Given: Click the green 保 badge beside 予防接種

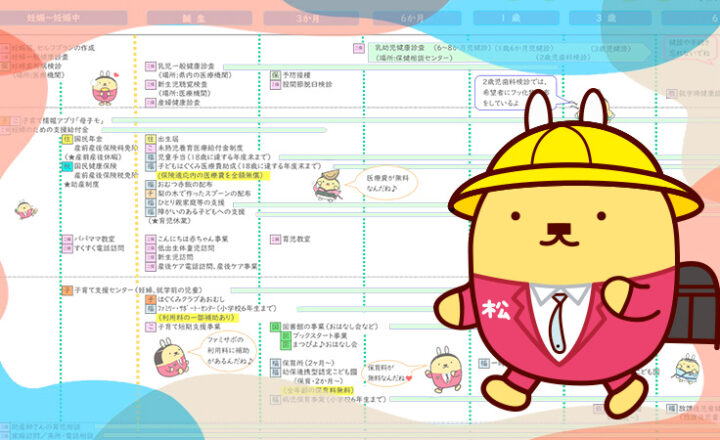Looking at the screenshot, I should [275, 75].
